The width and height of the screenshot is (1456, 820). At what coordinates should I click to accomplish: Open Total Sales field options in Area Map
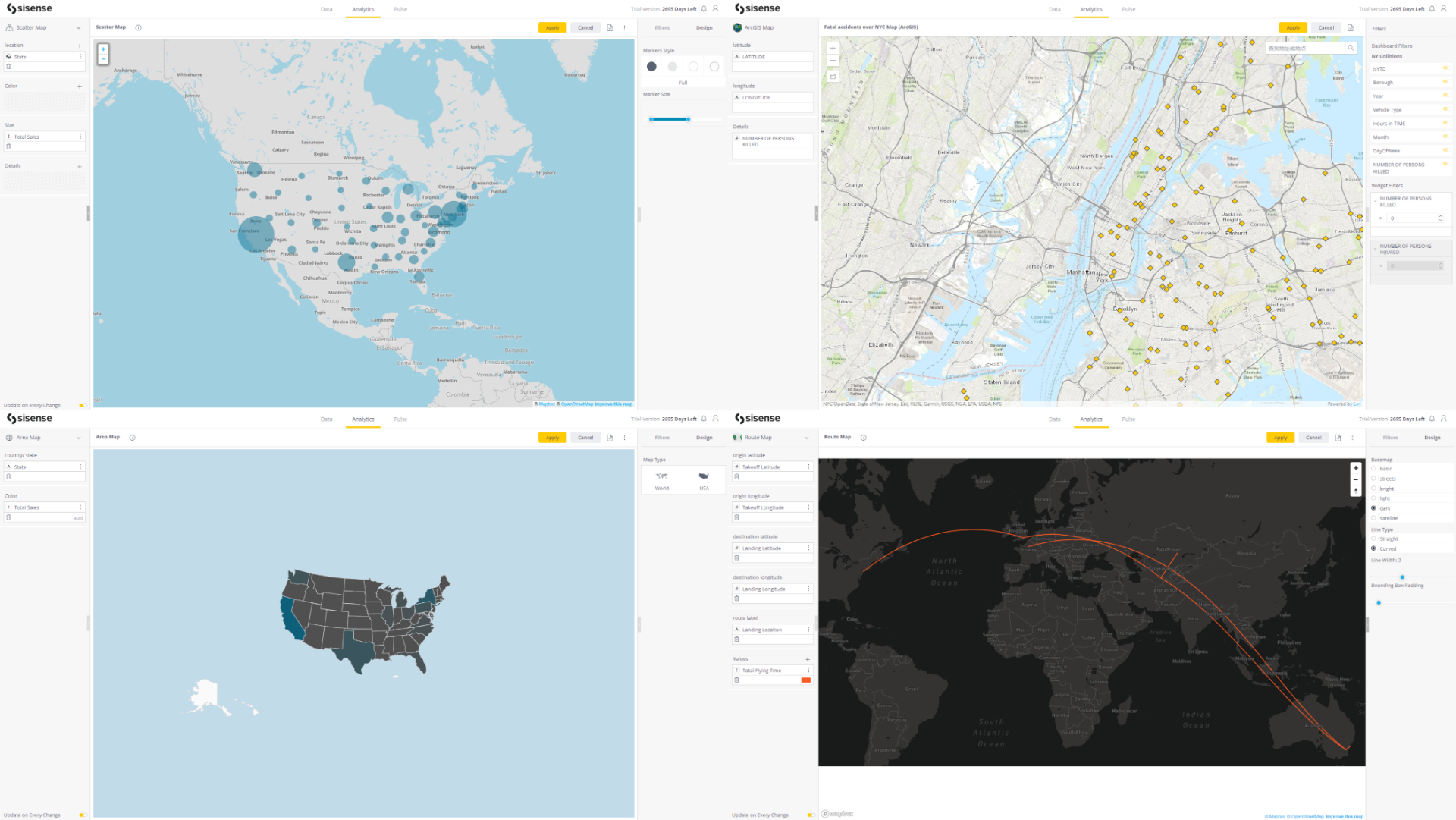pos(80,507)
